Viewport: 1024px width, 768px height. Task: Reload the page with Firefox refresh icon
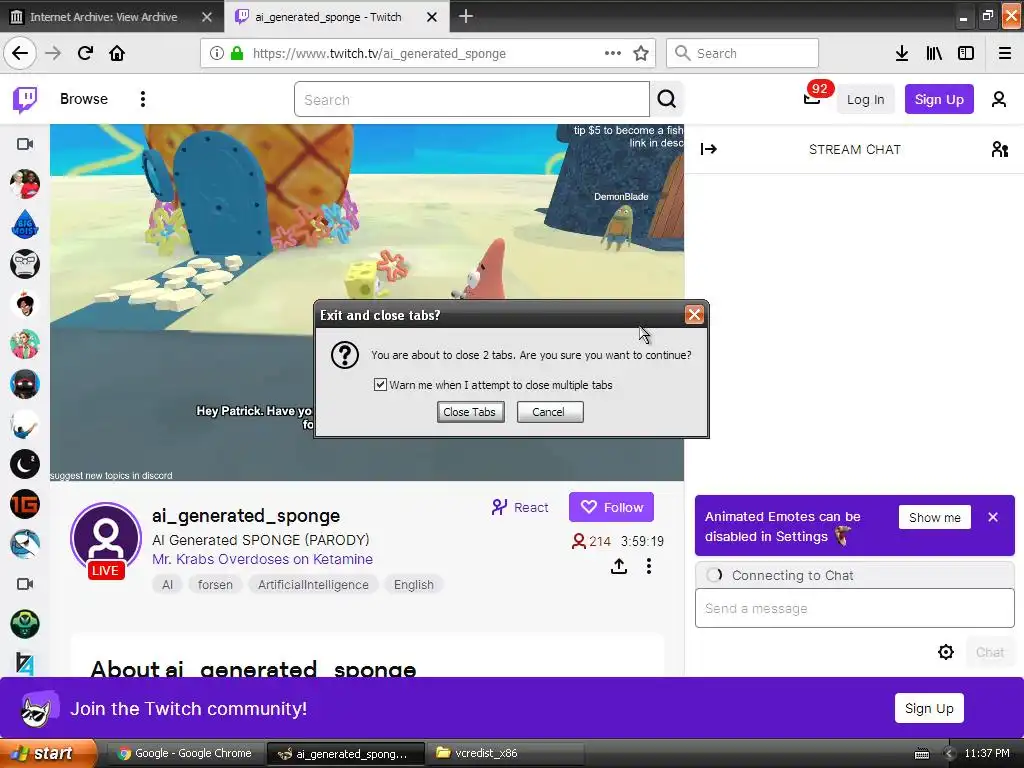[x=85, y=53]
